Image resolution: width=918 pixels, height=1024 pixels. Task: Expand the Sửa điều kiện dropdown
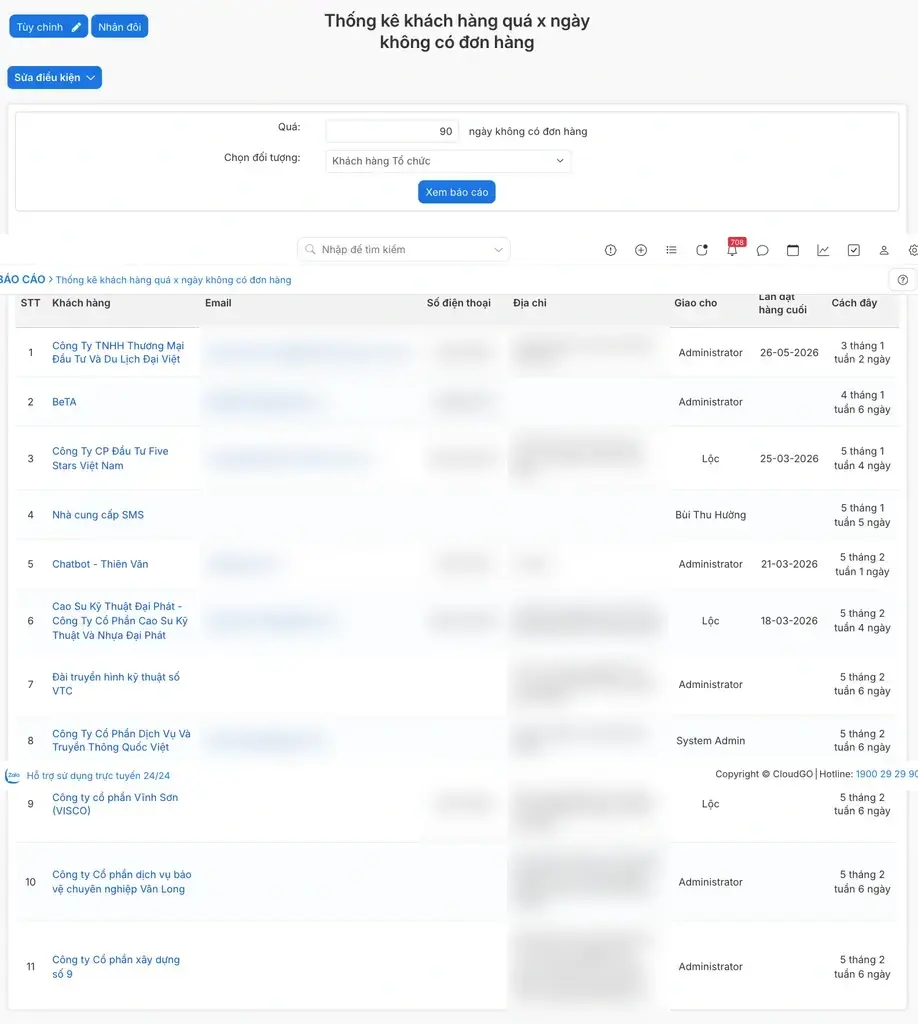pos(55,78)
